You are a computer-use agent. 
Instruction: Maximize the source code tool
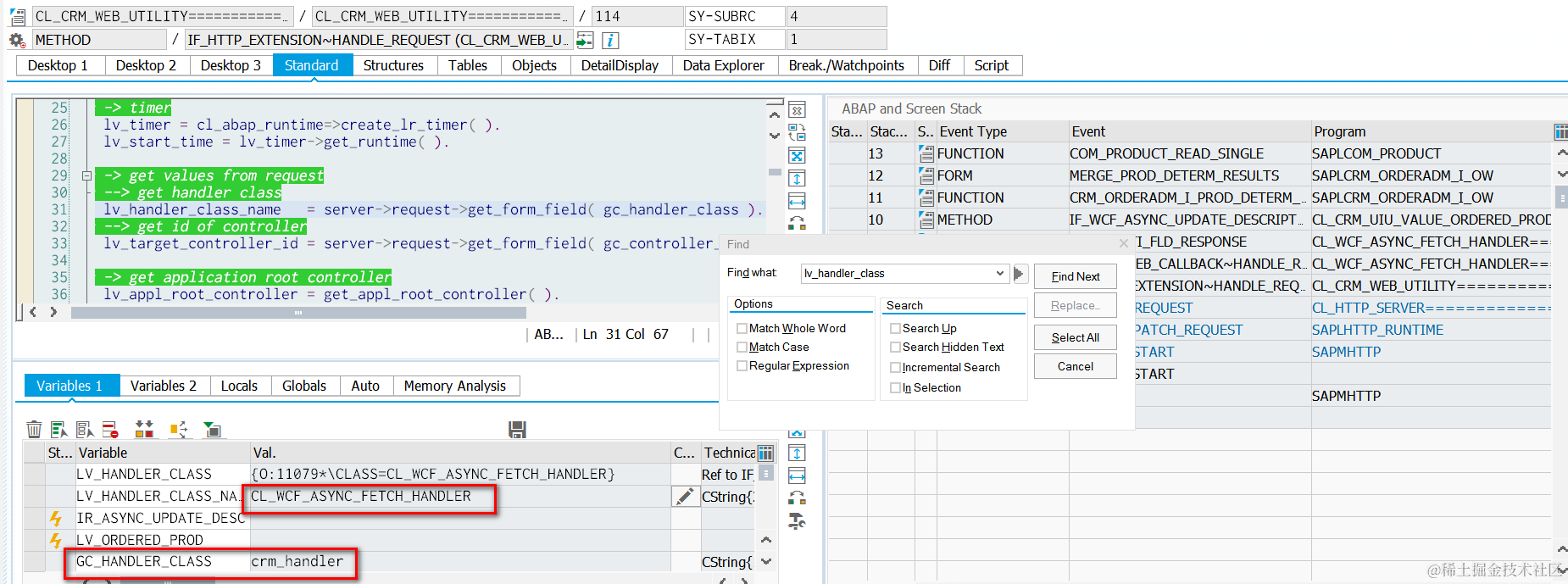797,155
